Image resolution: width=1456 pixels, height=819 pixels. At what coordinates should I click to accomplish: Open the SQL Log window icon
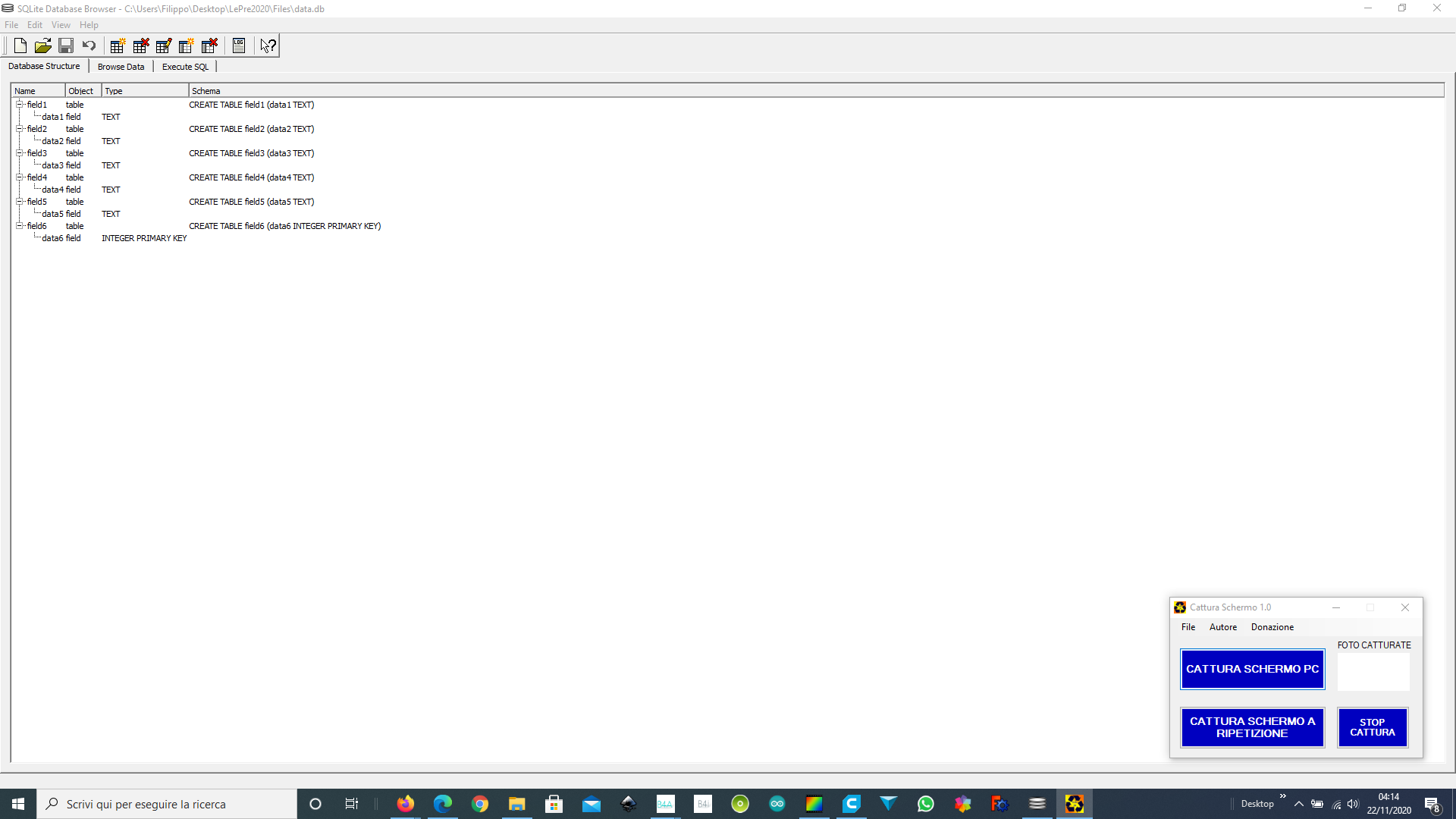[239, 45]
